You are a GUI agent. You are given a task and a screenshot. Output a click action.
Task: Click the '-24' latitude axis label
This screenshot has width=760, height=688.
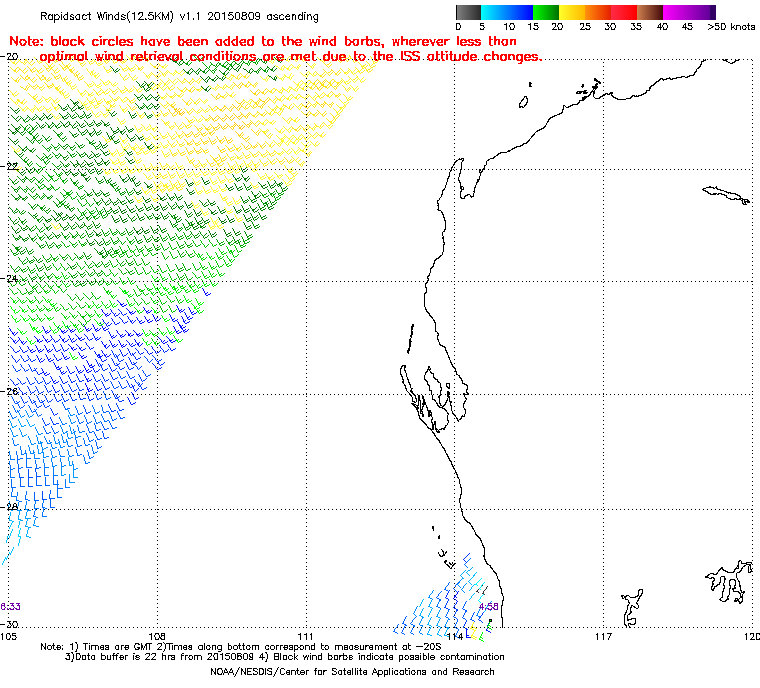[10, 279]
